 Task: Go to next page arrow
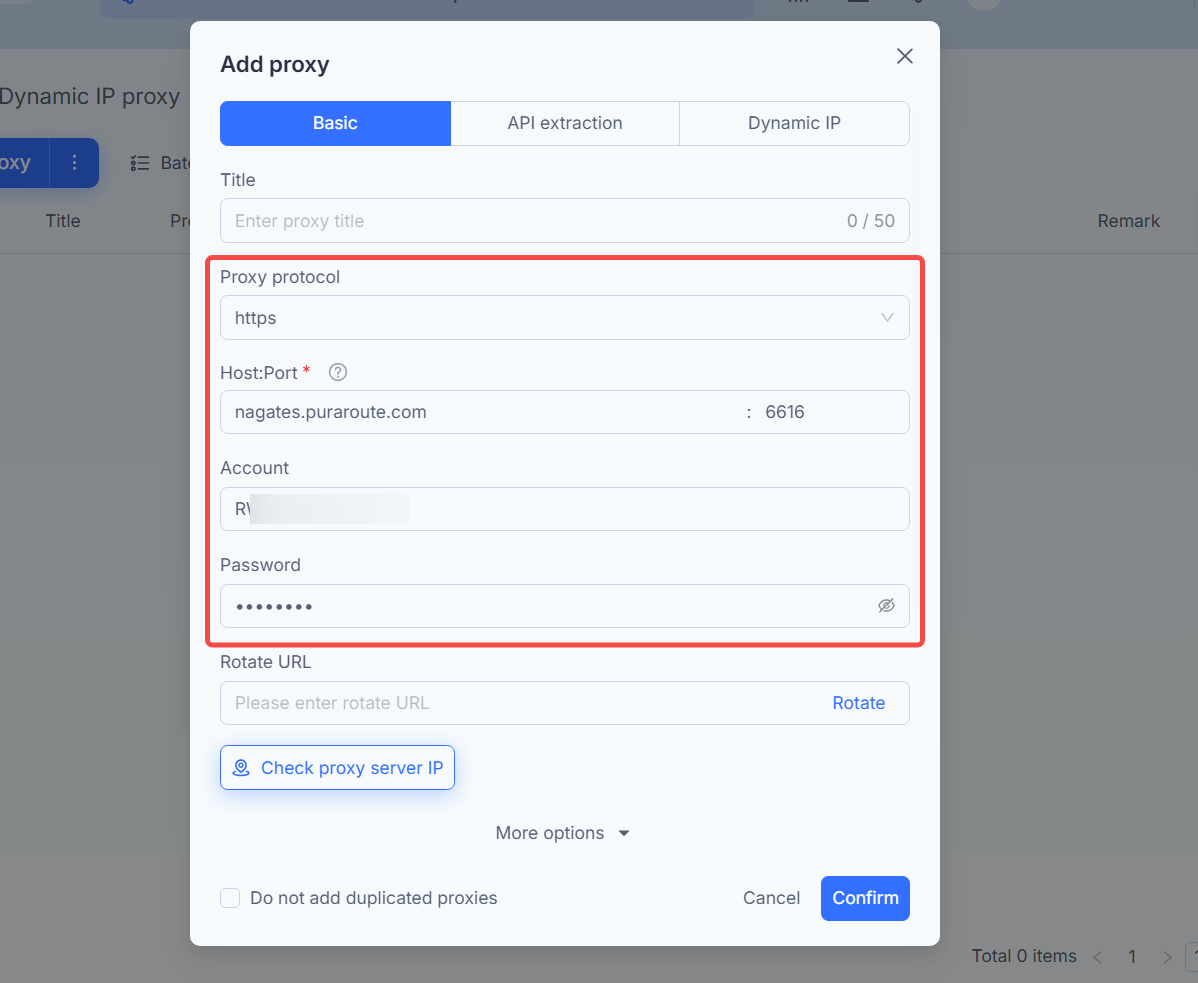(x=1167, y=956)
